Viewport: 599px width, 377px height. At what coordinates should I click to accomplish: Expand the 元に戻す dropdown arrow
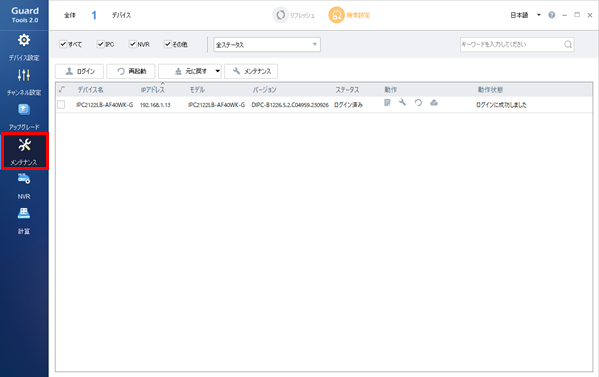pyautogui.click(x=217, y=71)
